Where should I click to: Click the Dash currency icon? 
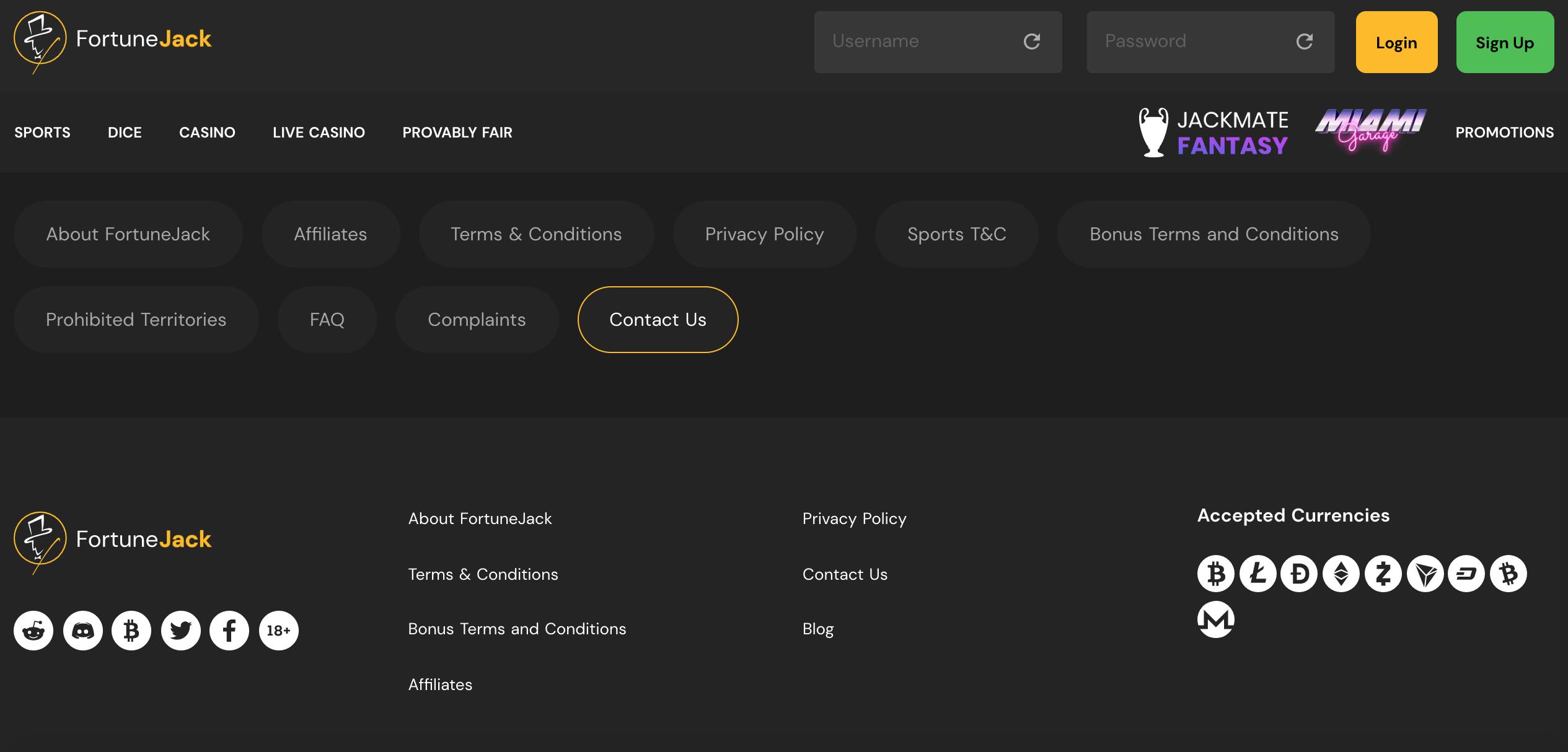click(1466, 574)
